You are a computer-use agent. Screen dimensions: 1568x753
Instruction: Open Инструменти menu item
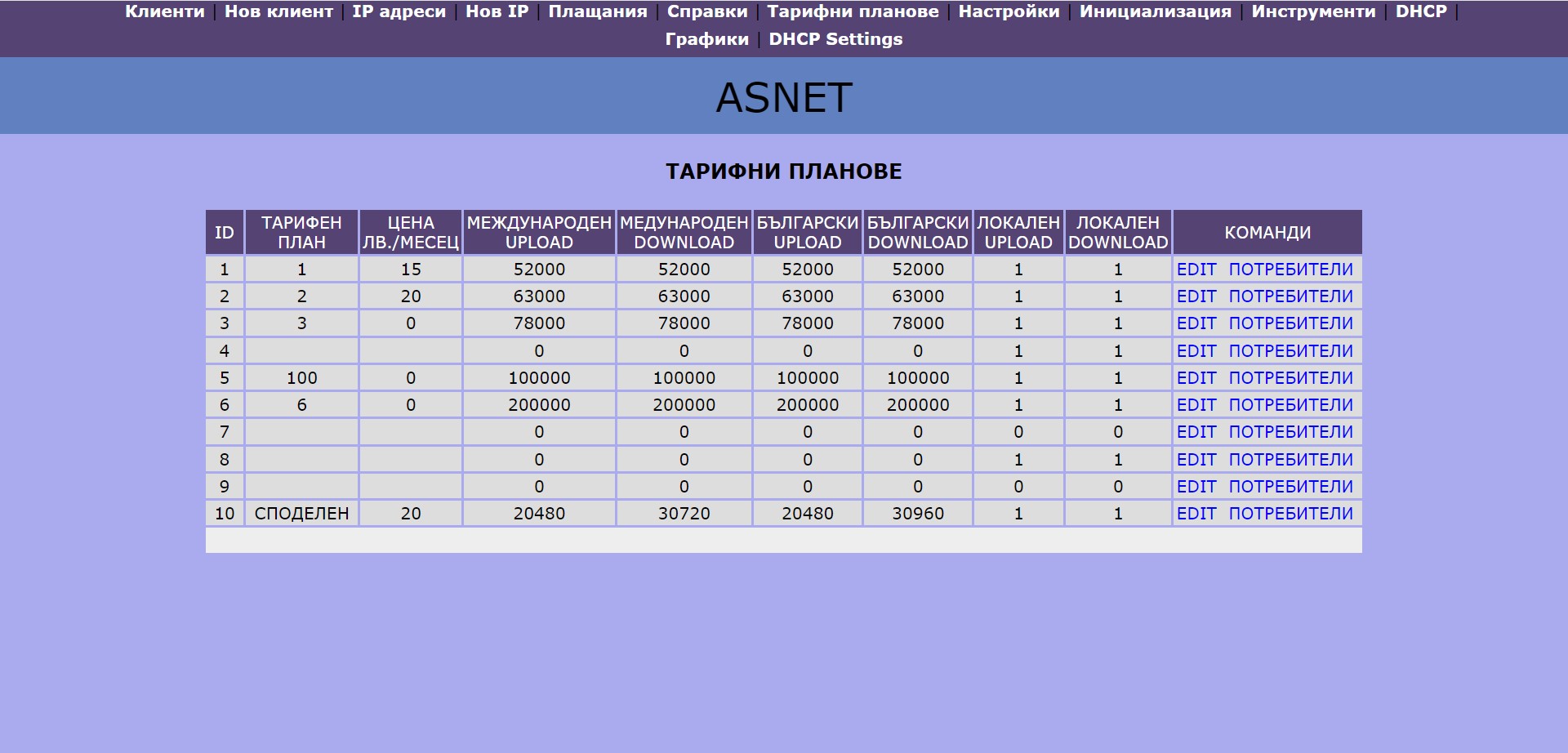[x=1313, y=11]
